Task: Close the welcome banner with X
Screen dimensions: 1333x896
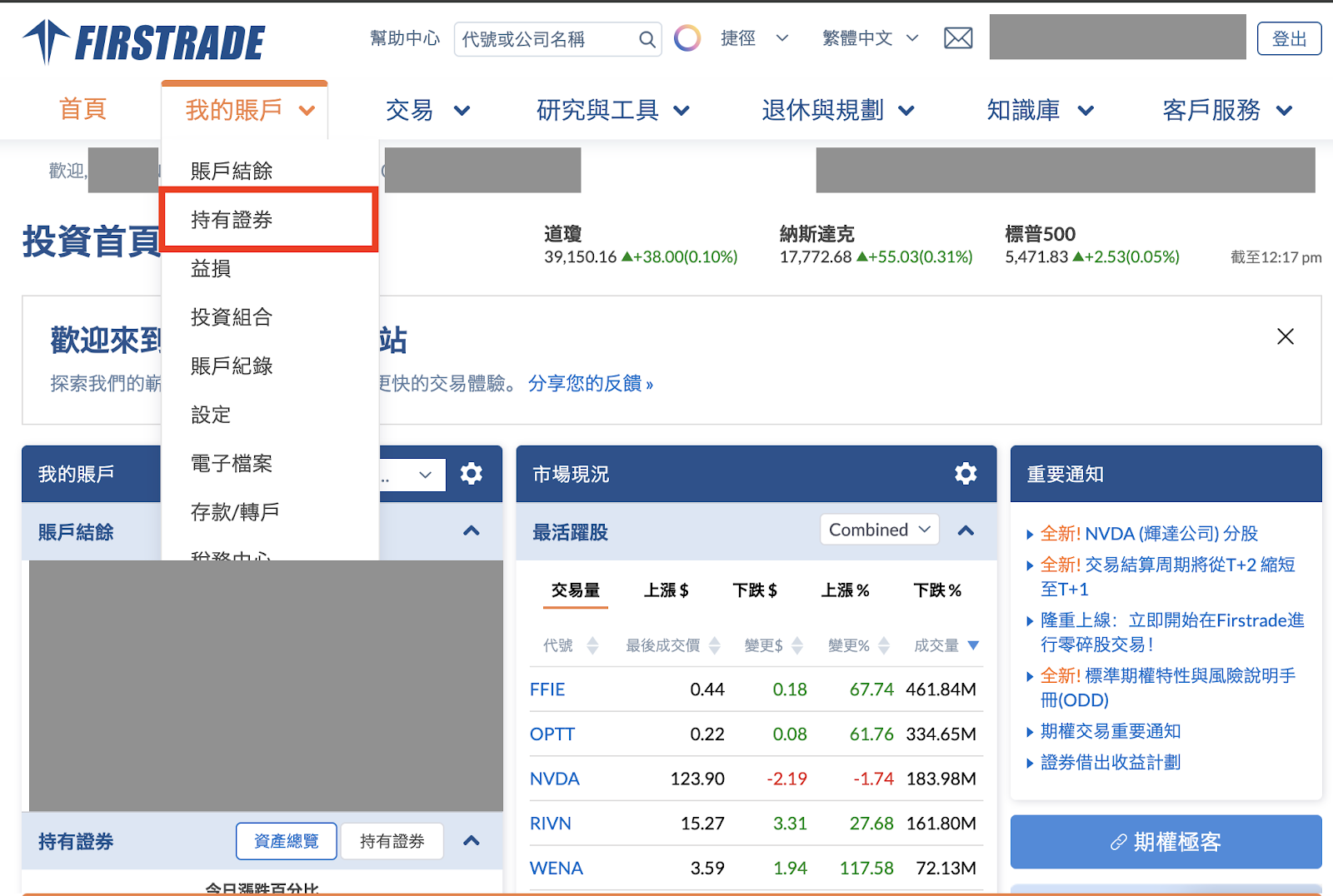Action: [1286, 336]
